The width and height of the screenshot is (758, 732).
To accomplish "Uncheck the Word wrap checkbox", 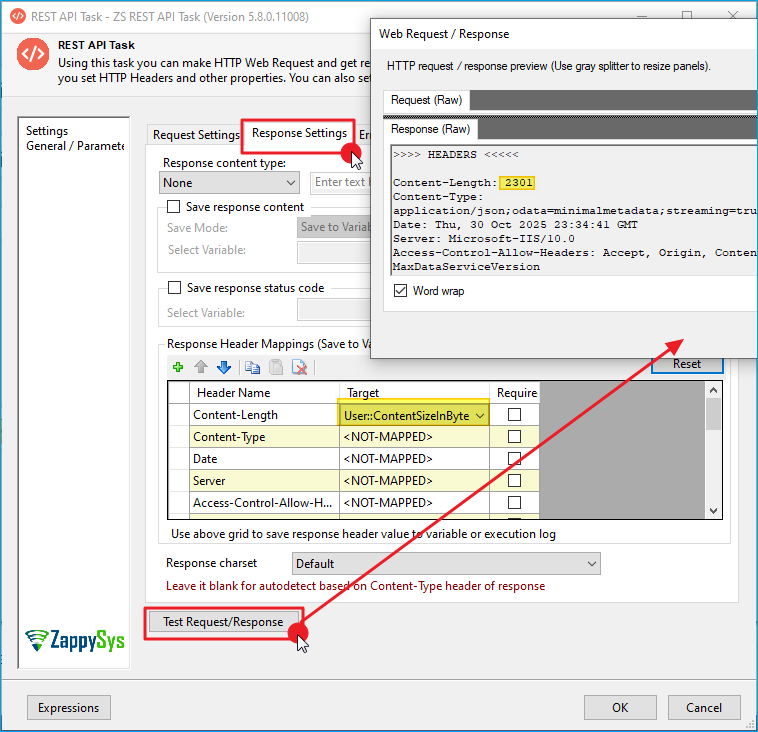I will (x=401, y=291).
